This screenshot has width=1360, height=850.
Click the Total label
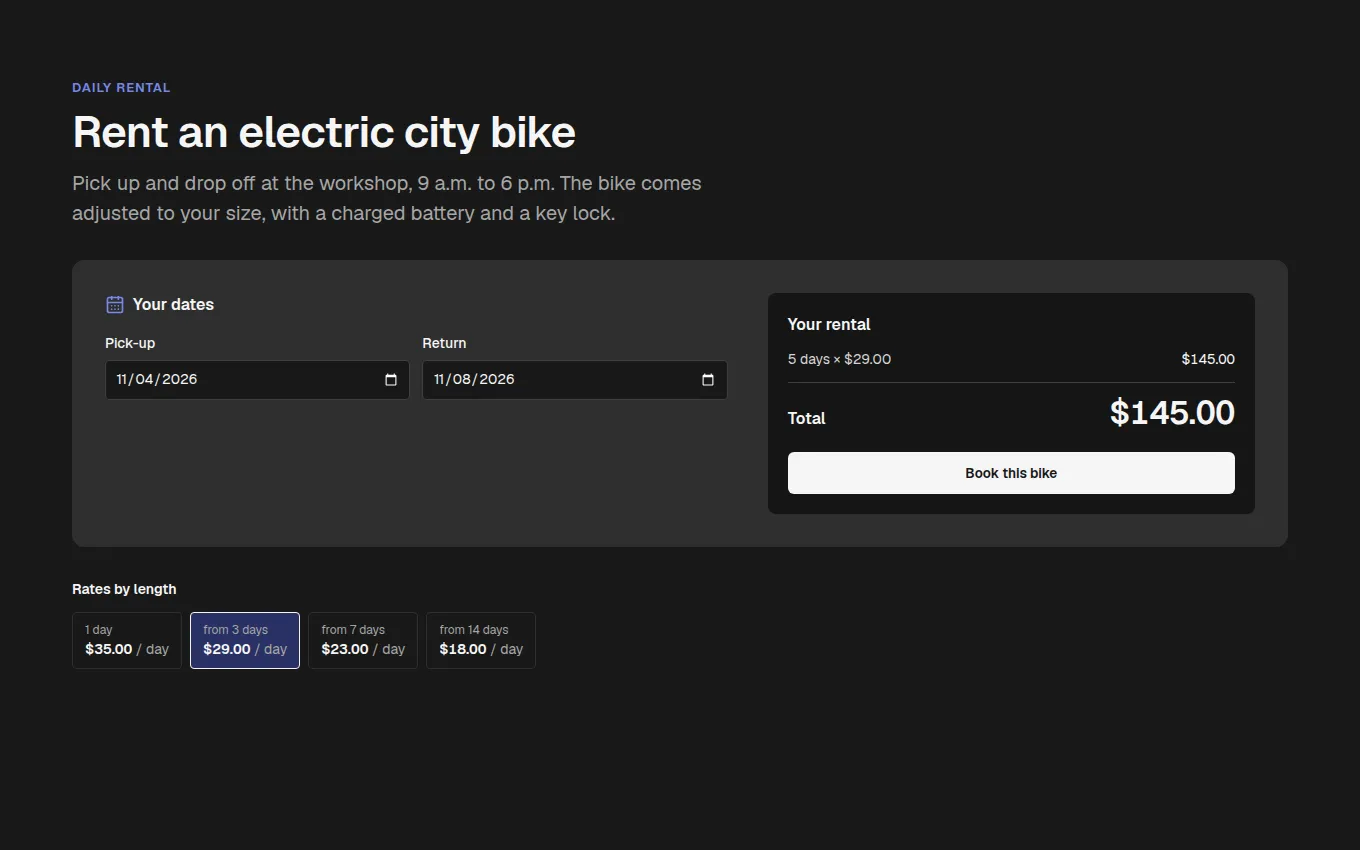point(806,418)
